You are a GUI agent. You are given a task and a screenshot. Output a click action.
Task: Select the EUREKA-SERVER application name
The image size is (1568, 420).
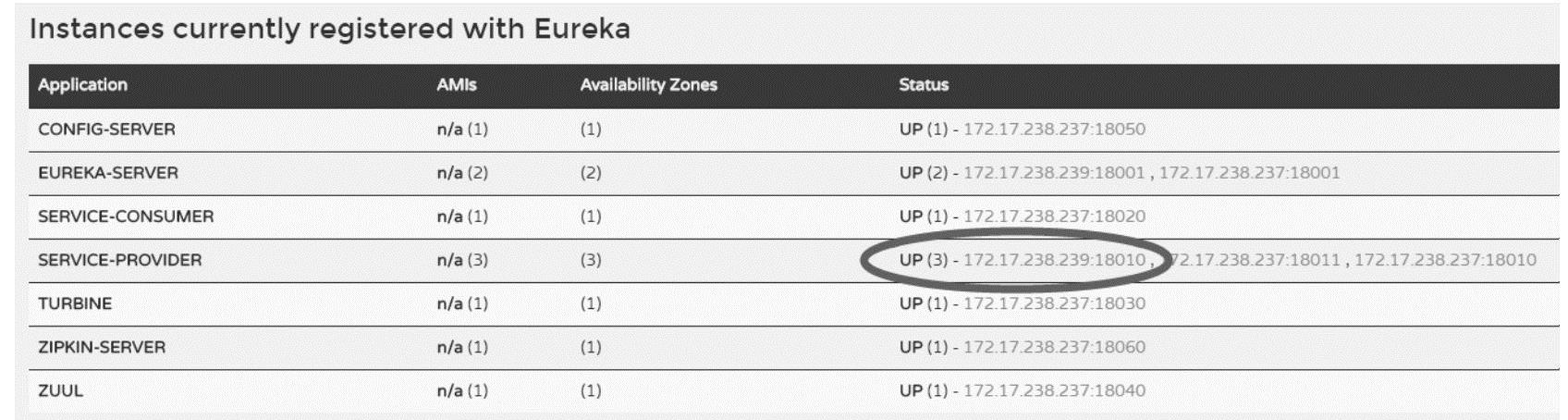[x=108, y=172]
